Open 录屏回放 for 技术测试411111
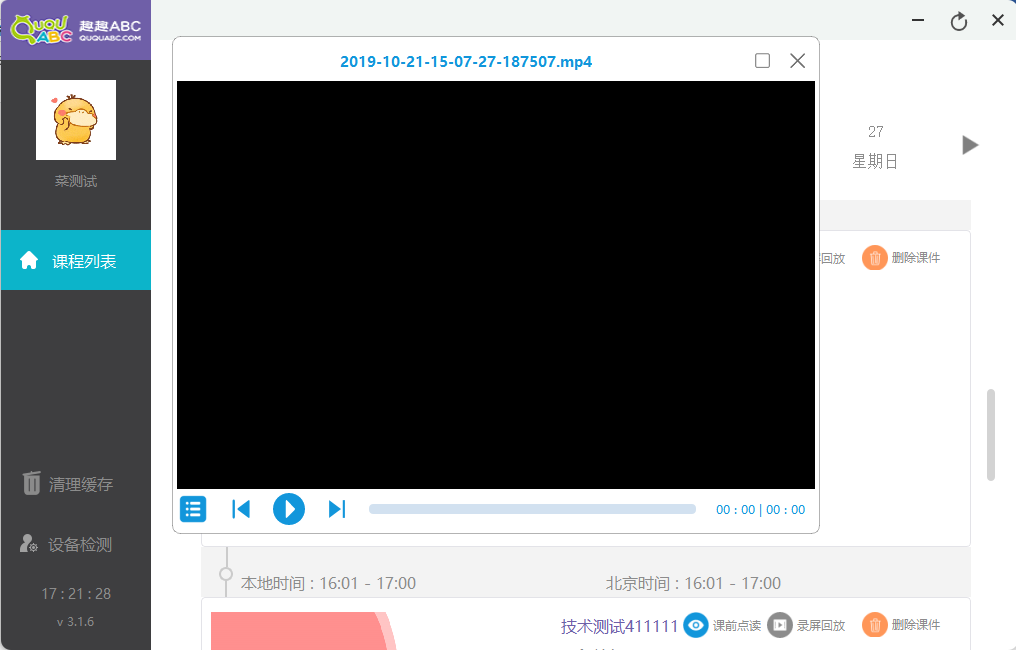This screenshot has width=1016, height=650. click(x=780, y=625)
